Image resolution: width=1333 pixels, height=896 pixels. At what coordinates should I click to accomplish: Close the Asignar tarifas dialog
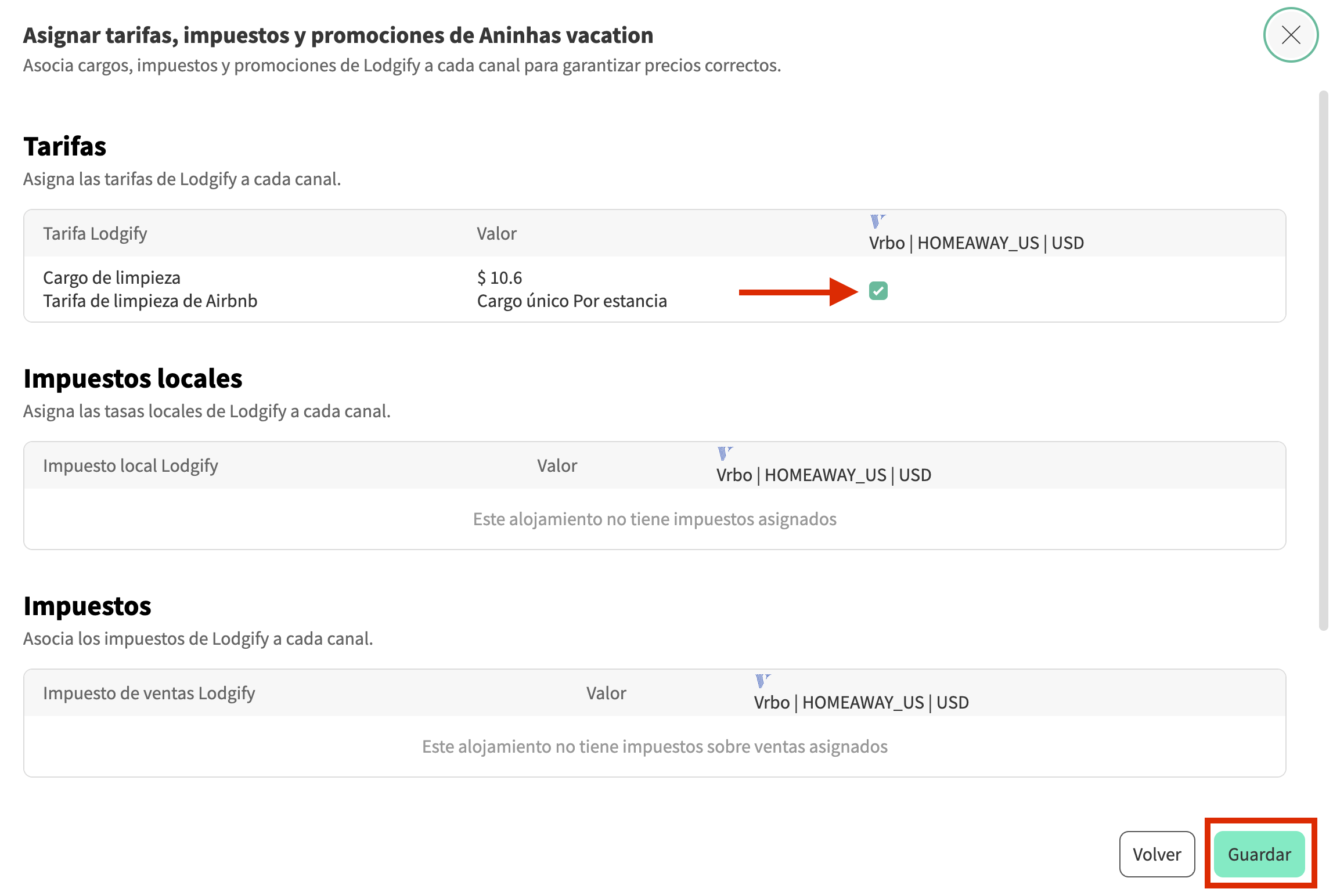click(1290, 35)
